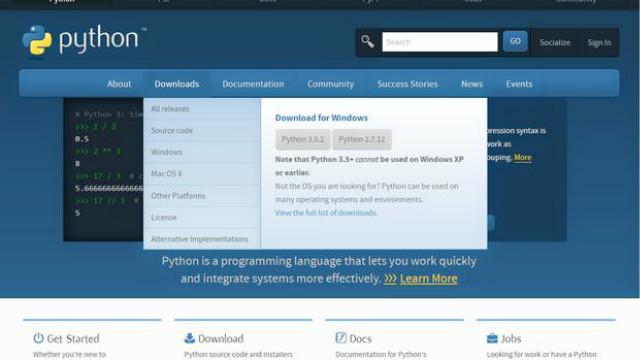Click the Docs notebook icon
The width and height of the screenshot is (640, 360).
click(341, 338)
